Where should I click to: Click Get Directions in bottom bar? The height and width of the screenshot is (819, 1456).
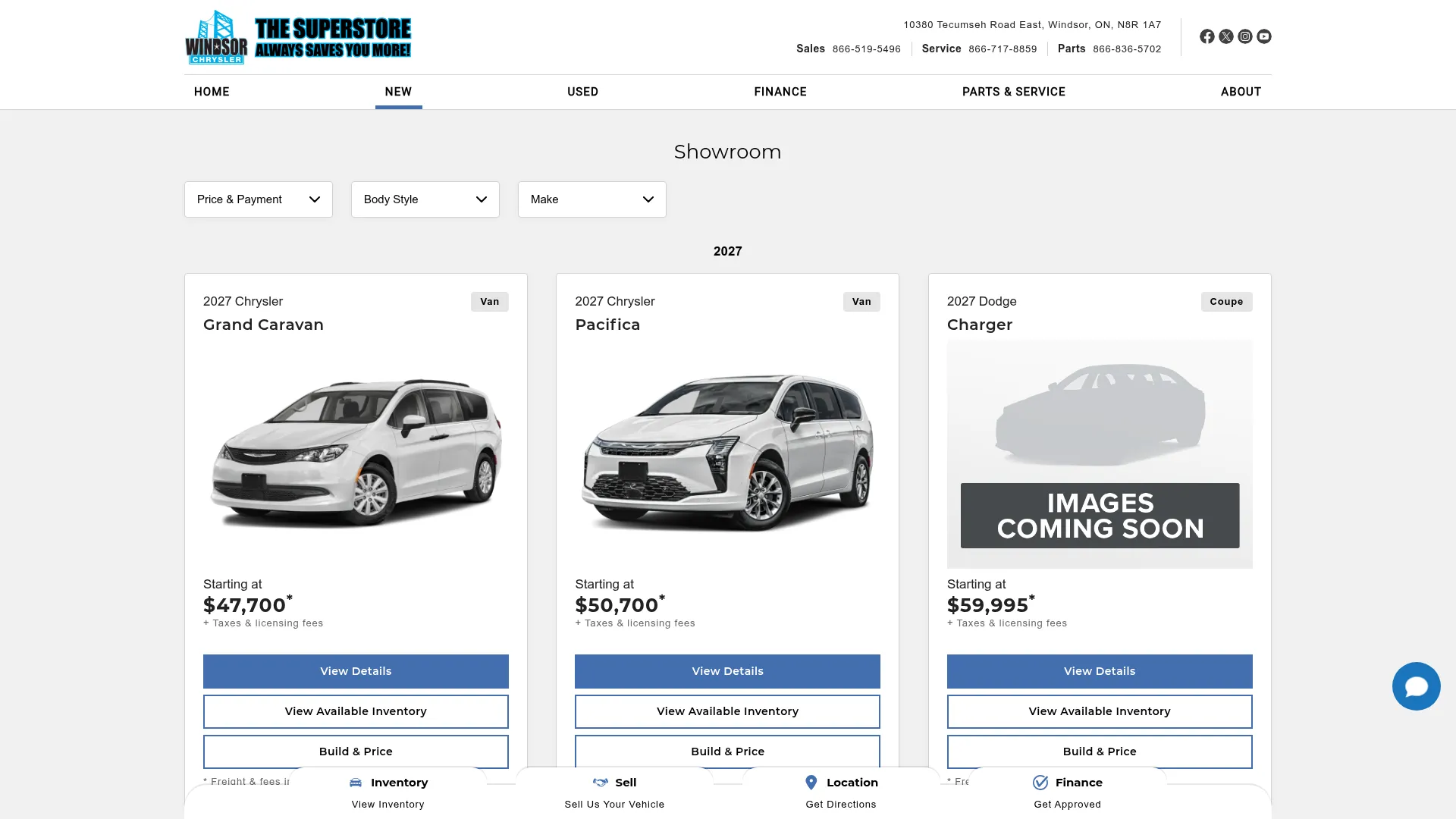click(x=840, y=805)
